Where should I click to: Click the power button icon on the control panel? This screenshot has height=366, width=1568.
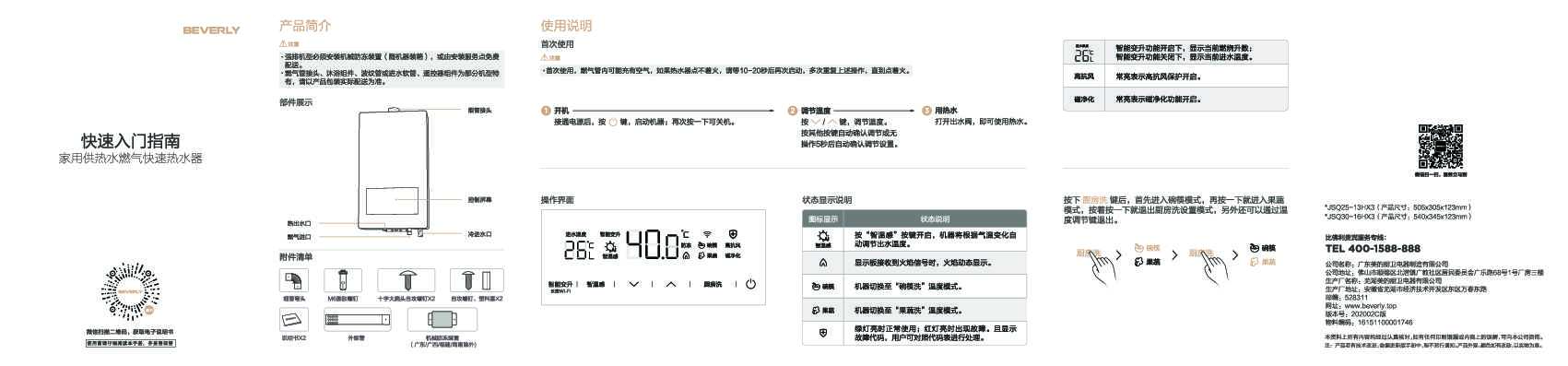pos(750,284)
